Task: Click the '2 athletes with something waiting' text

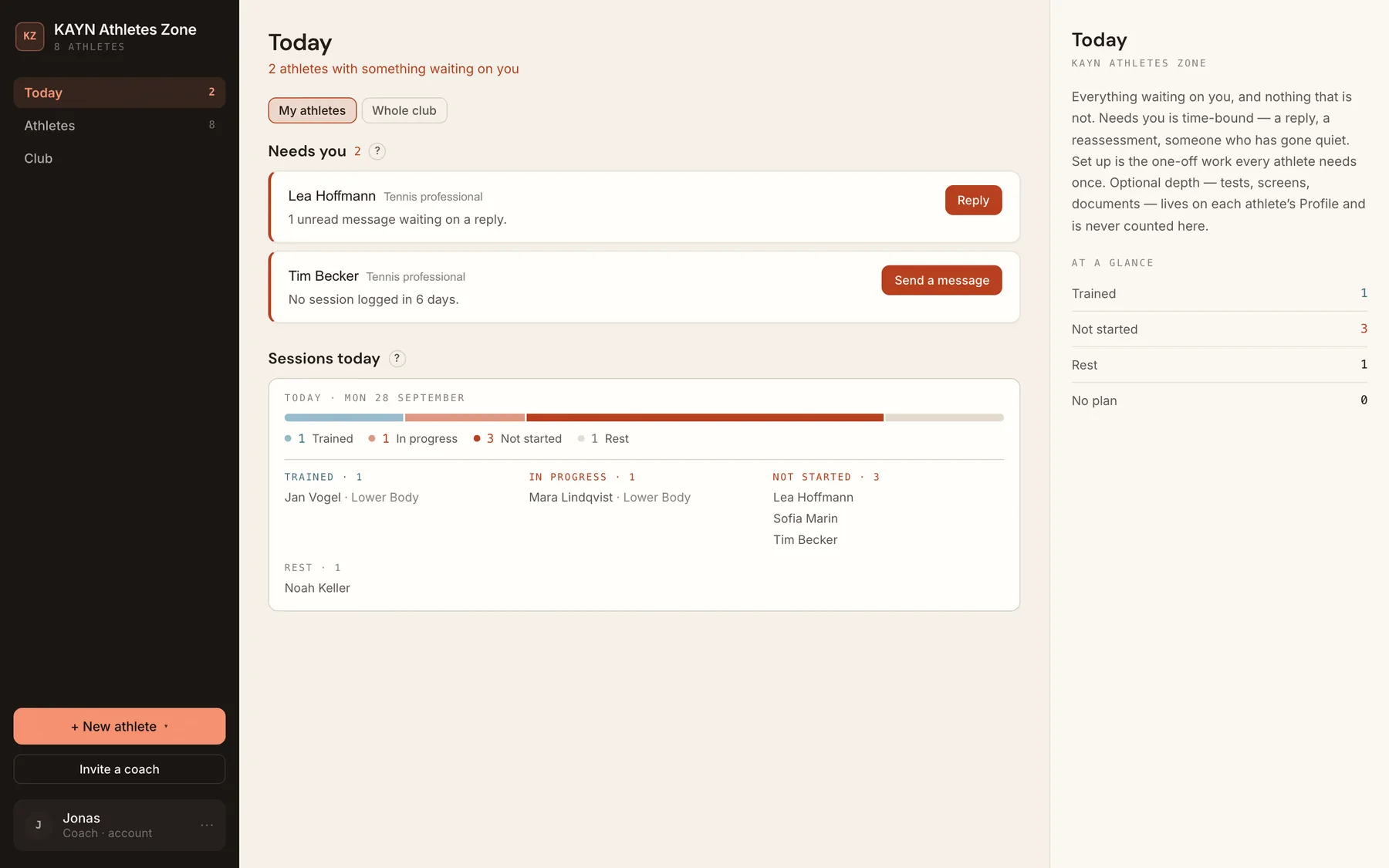Action: (x=394, y=69)
